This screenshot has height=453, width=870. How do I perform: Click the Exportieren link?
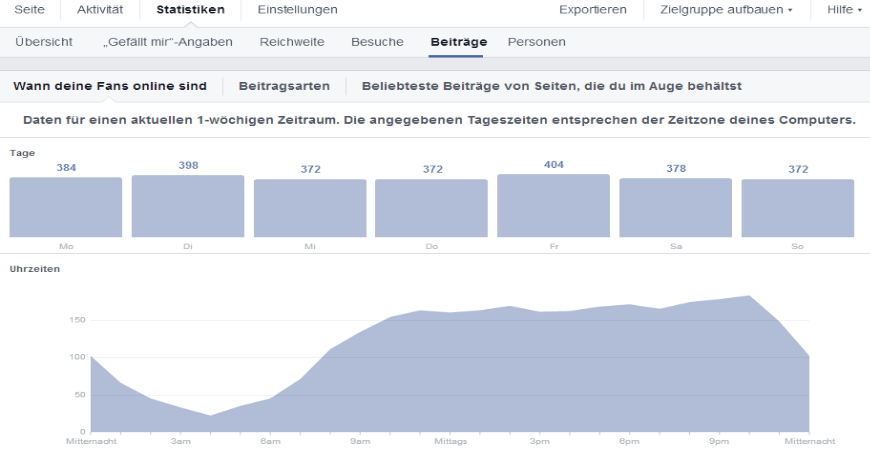coord(593,10)
